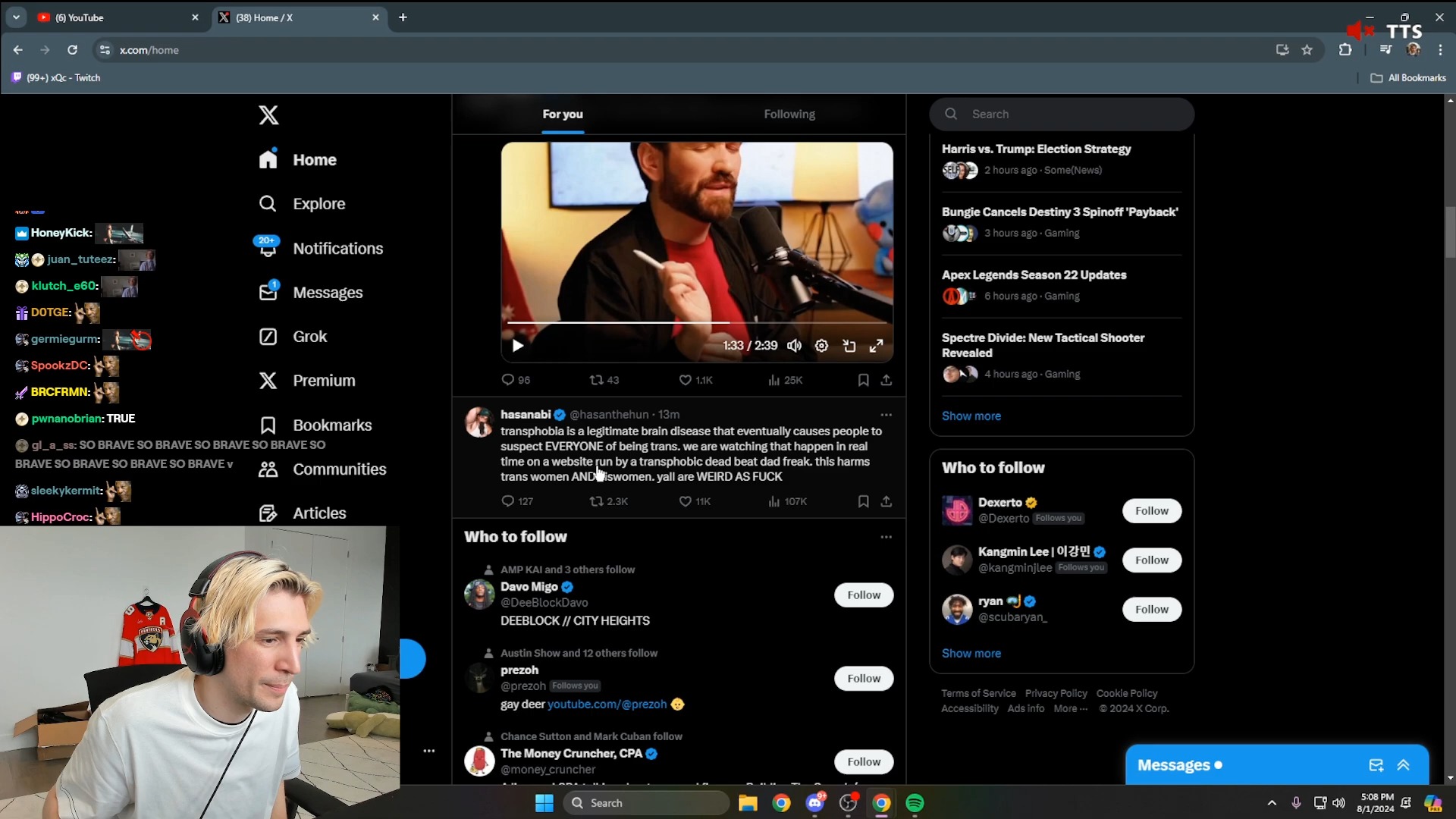The height and width of the screenshot is (819, 1456).
Task: Open a new browser tab
Action: [x=403, y=17]
